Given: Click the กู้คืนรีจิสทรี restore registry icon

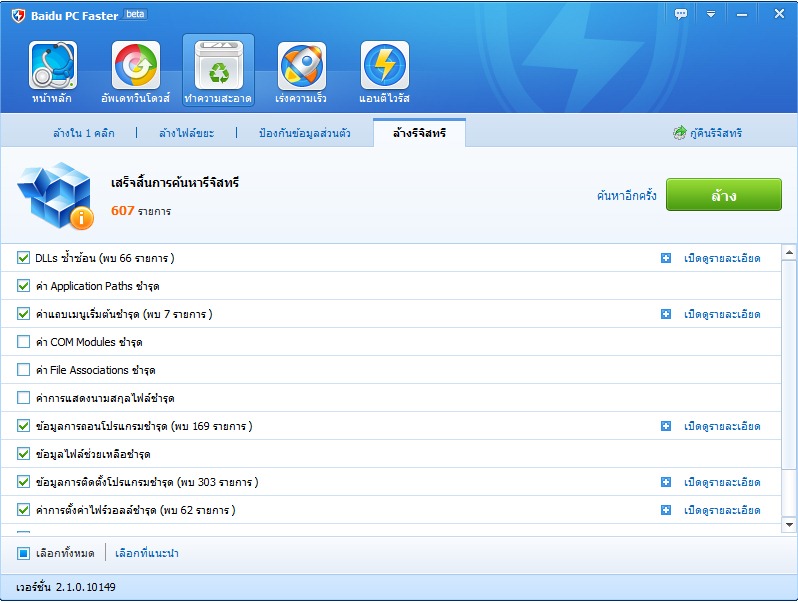Looking at the screenshot, I should click(680, 133).
